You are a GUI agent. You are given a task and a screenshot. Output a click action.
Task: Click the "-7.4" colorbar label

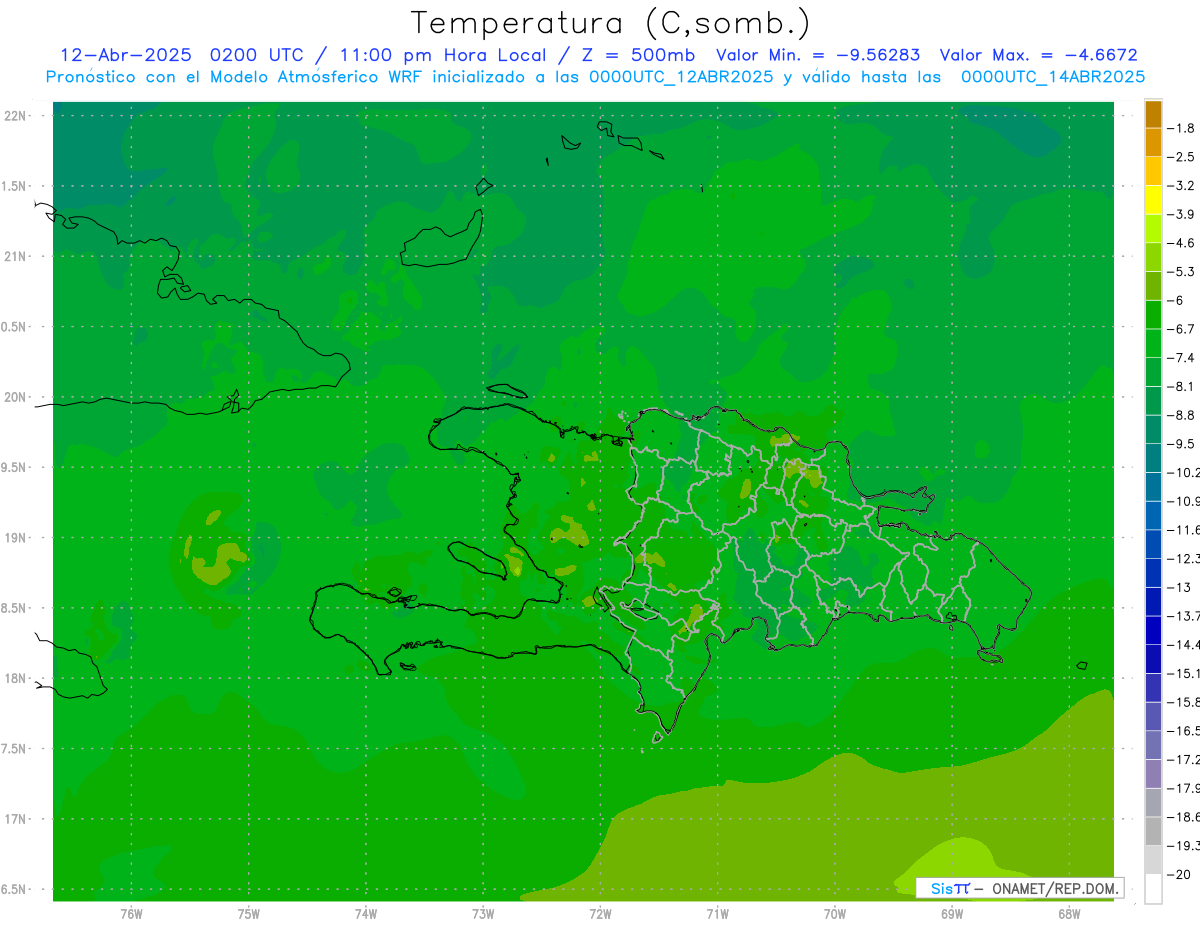tap(1182, 358)
